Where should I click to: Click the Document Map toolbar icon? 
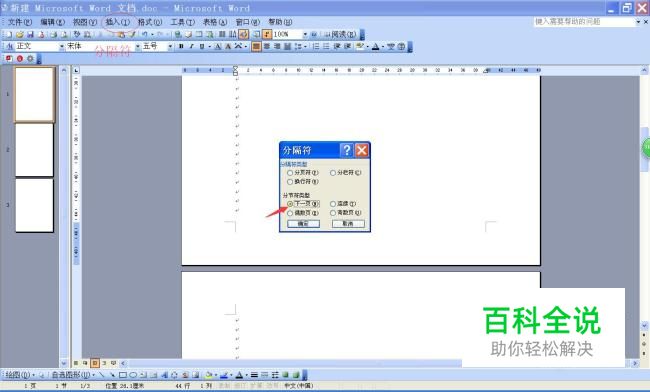click(x=256, y=34)
